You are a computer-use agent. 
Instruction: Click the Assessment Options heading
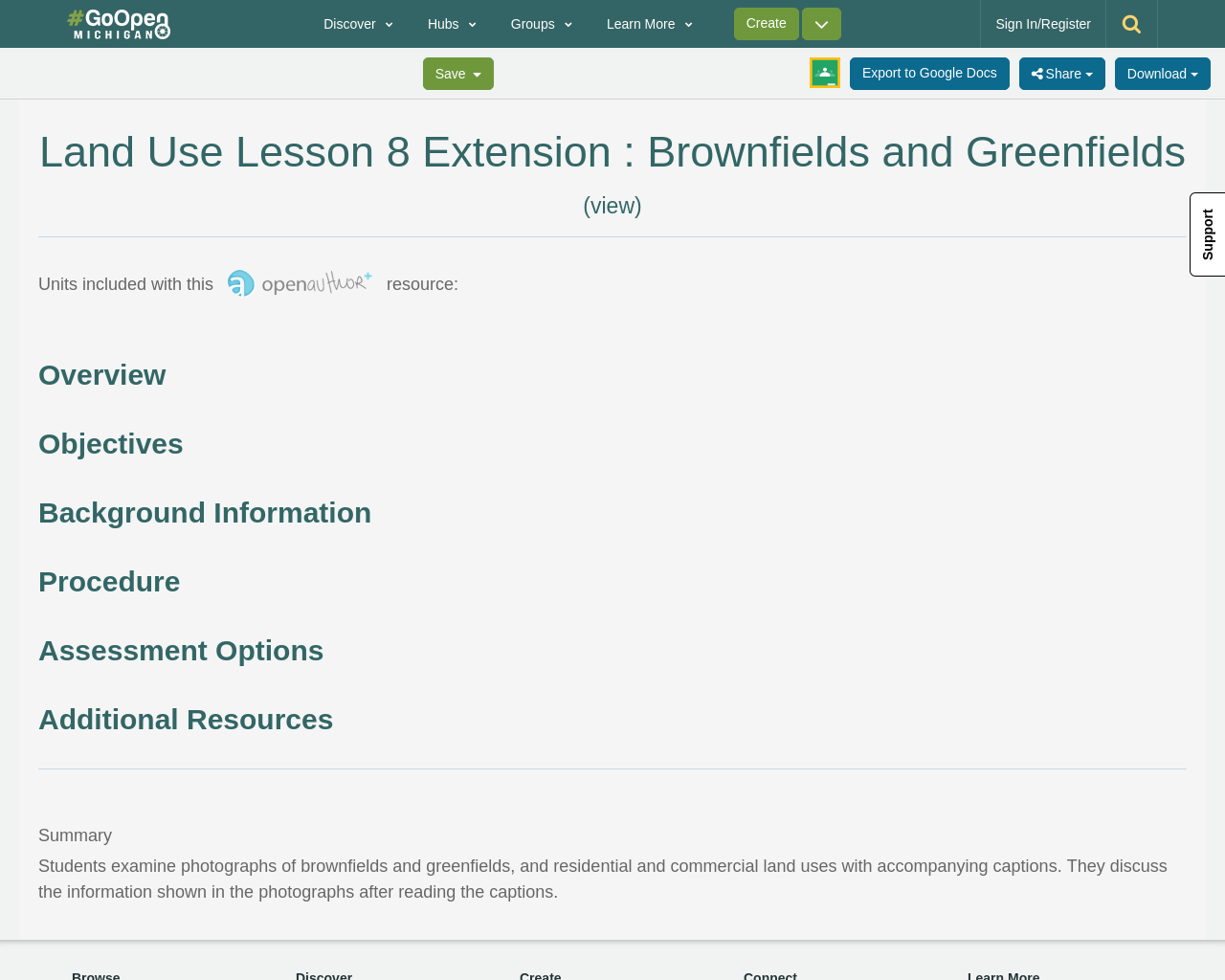181,649
